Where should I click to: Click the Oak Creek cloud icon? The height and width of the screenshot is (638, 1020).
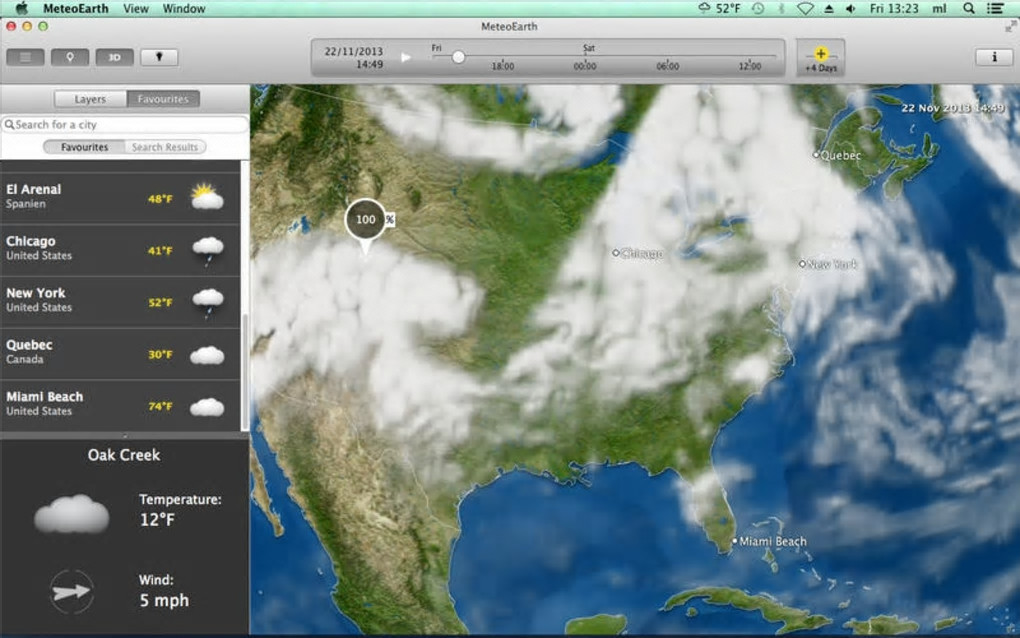[x=72, y=514]
